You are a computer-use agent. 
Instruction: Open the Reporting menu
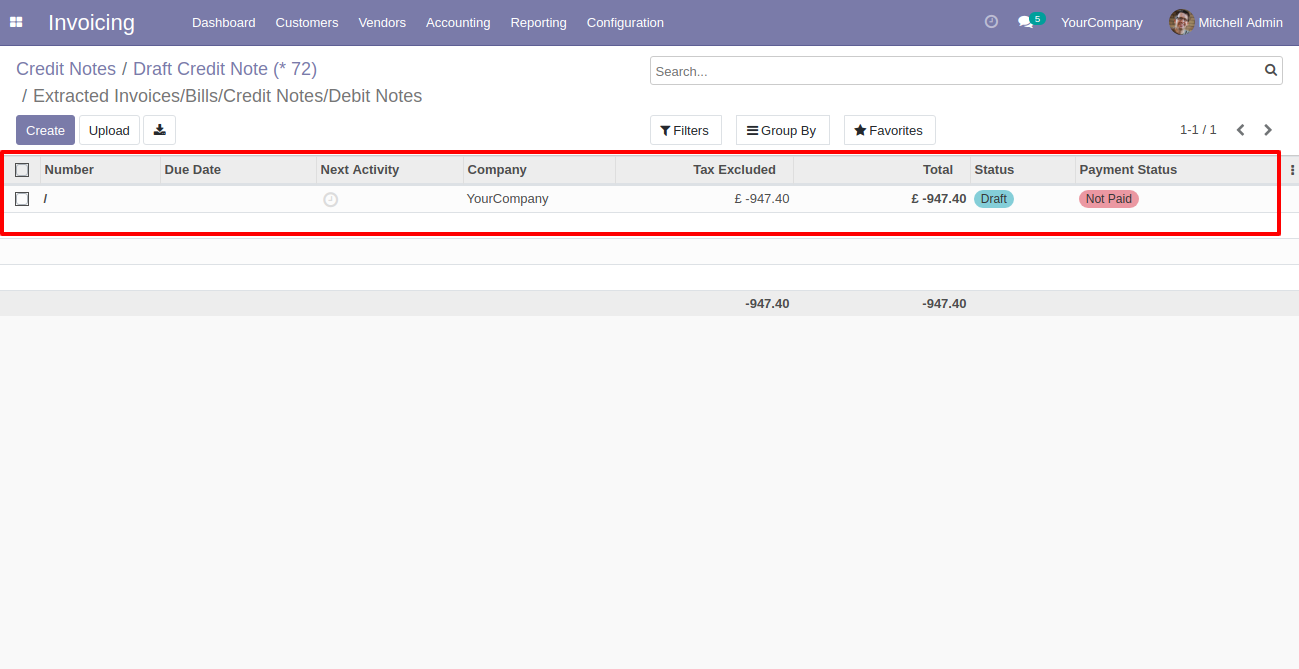pos(538,22)
